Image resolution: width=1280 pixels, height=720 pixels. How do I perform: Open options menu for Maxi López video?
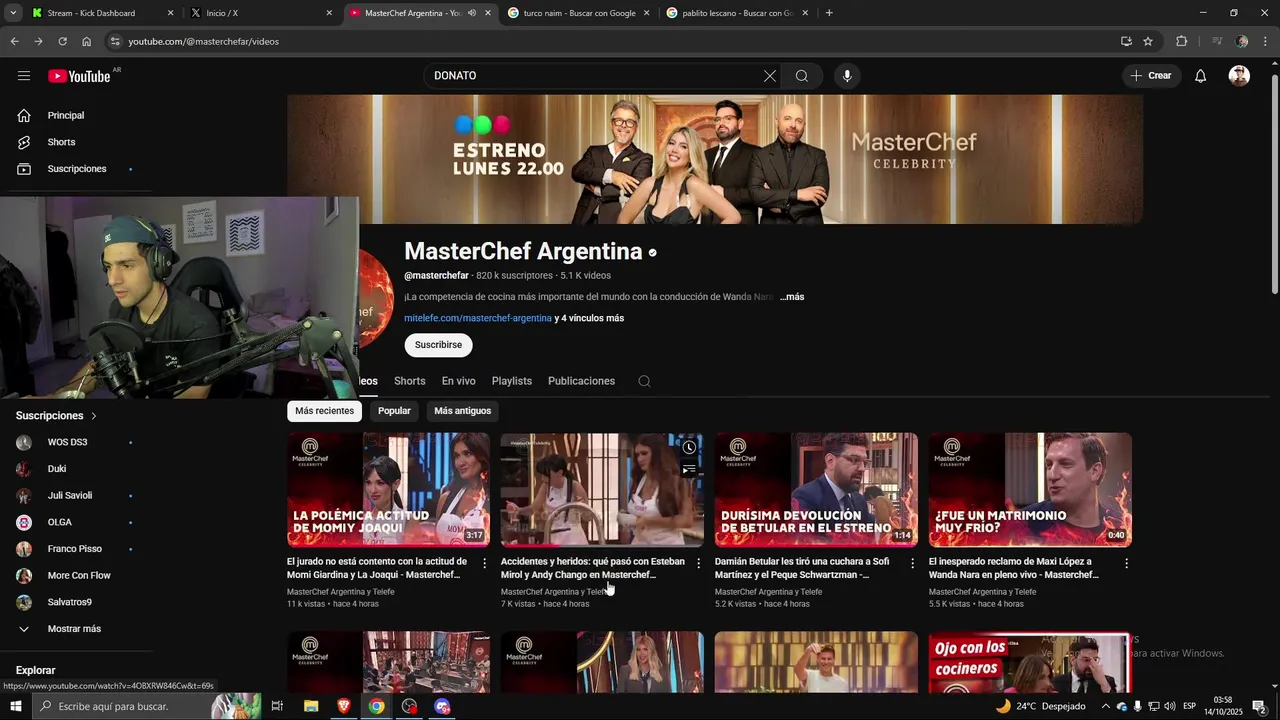pyautogui.click(x=1126, y=563)
